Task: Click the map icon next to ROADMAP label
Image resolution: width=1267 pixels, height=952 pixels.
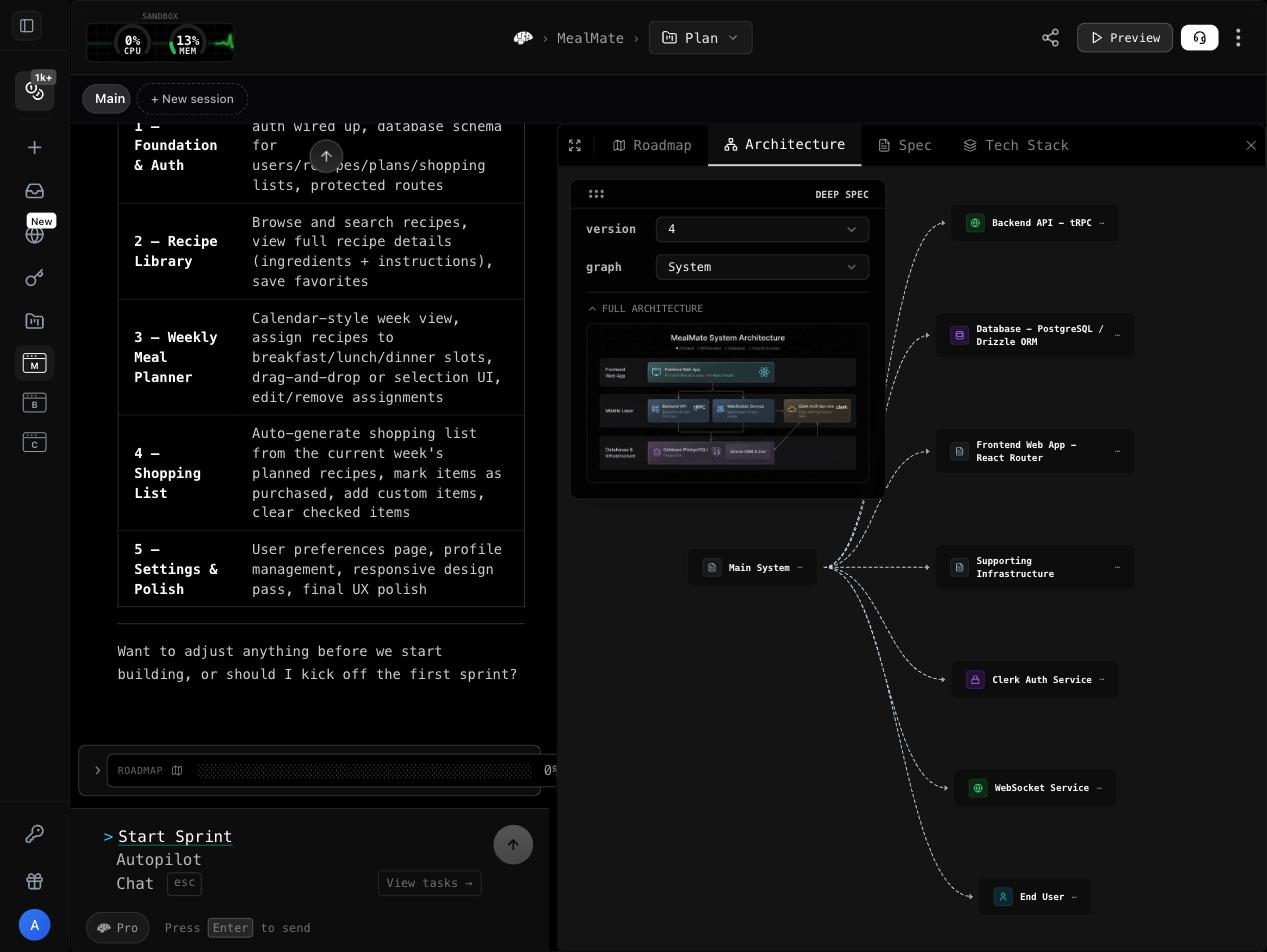Action: (177, 770)
